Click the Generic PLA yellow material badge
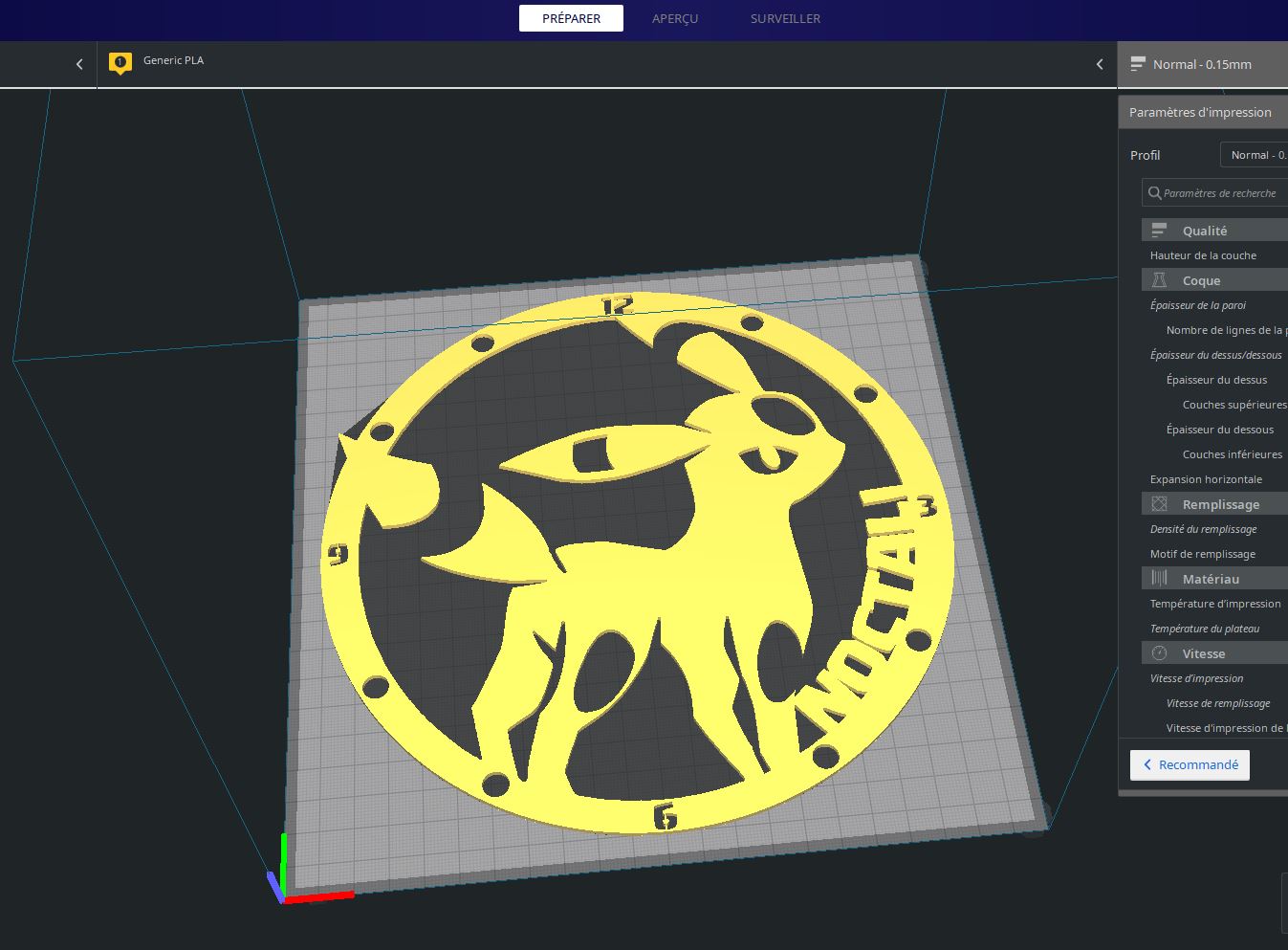 (x=119, y=63)
